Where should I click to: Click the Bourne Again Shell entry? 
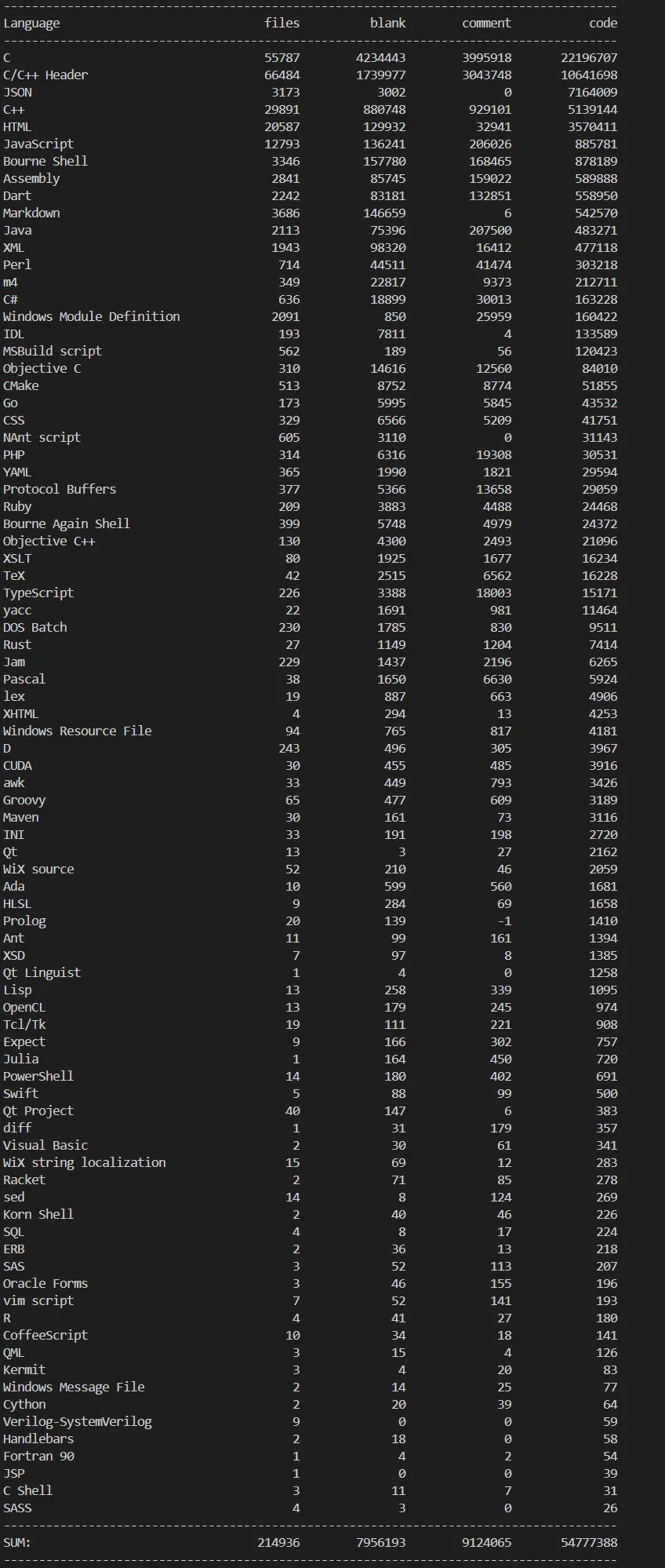point(67,524)
